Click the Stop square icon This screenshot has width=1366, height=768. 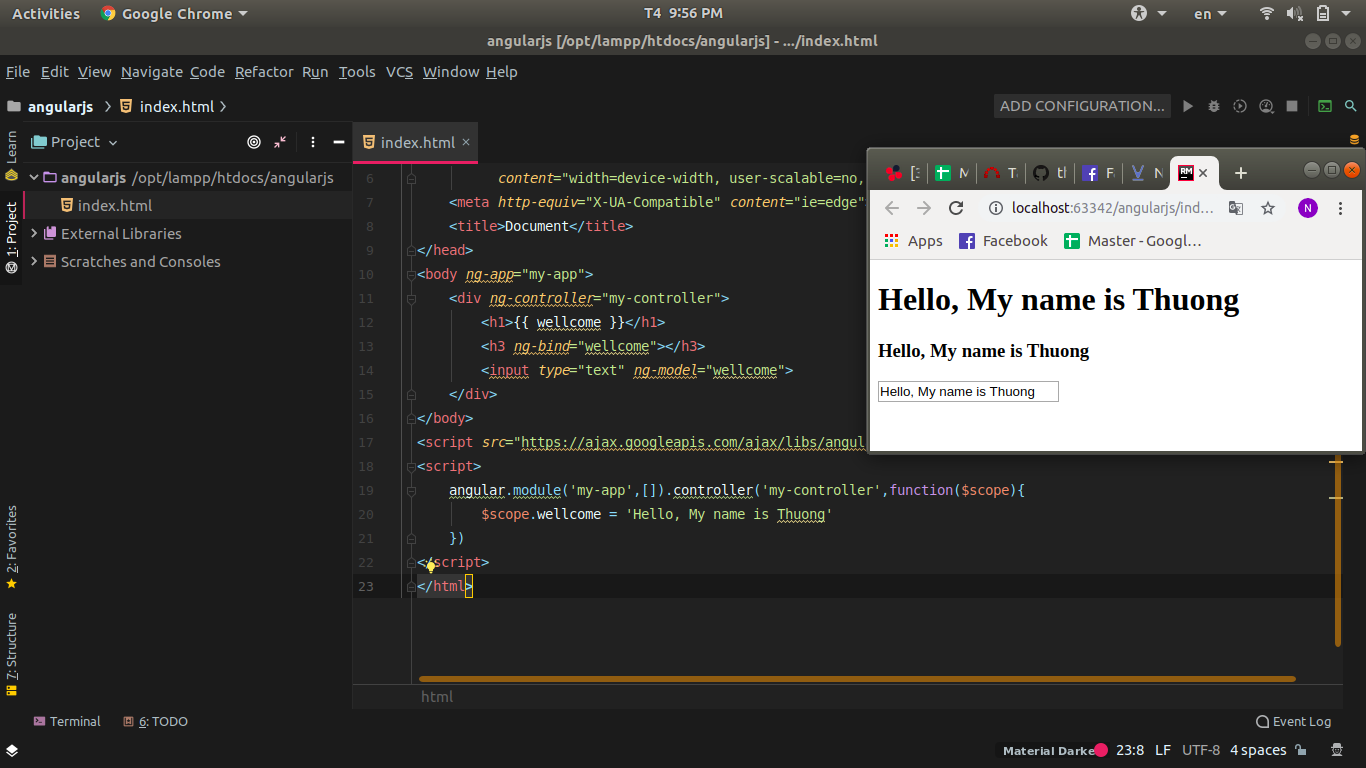1292,106
